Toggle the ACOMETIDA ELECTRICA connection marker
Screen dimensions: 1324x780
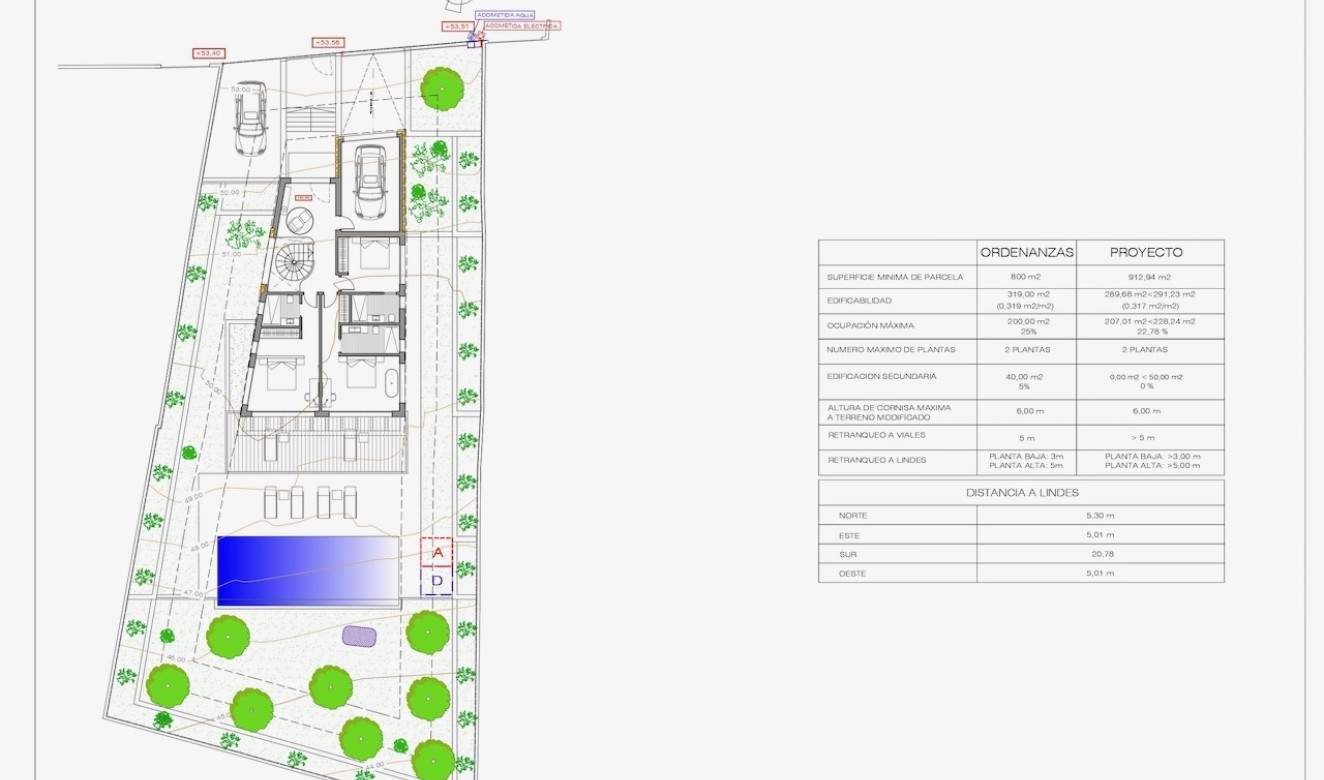(x=520, y=27)
